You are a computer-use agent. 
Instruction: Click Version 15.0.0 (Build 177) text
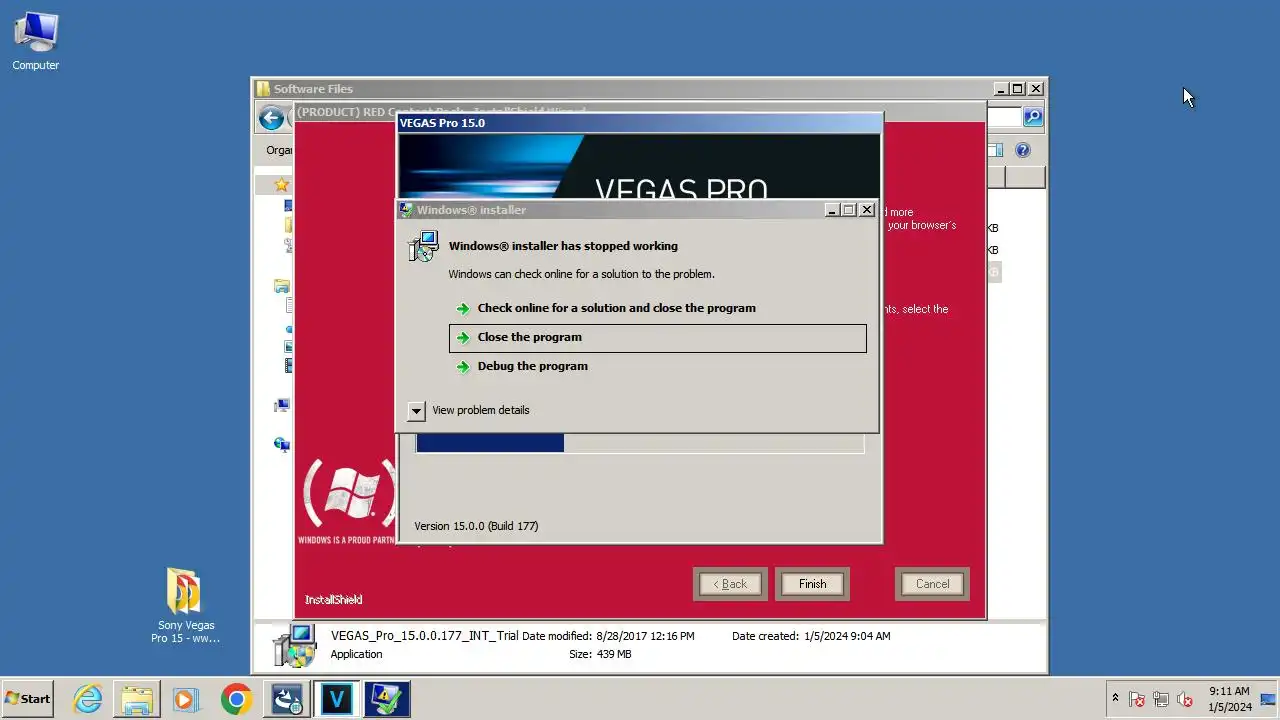point(476,526)
